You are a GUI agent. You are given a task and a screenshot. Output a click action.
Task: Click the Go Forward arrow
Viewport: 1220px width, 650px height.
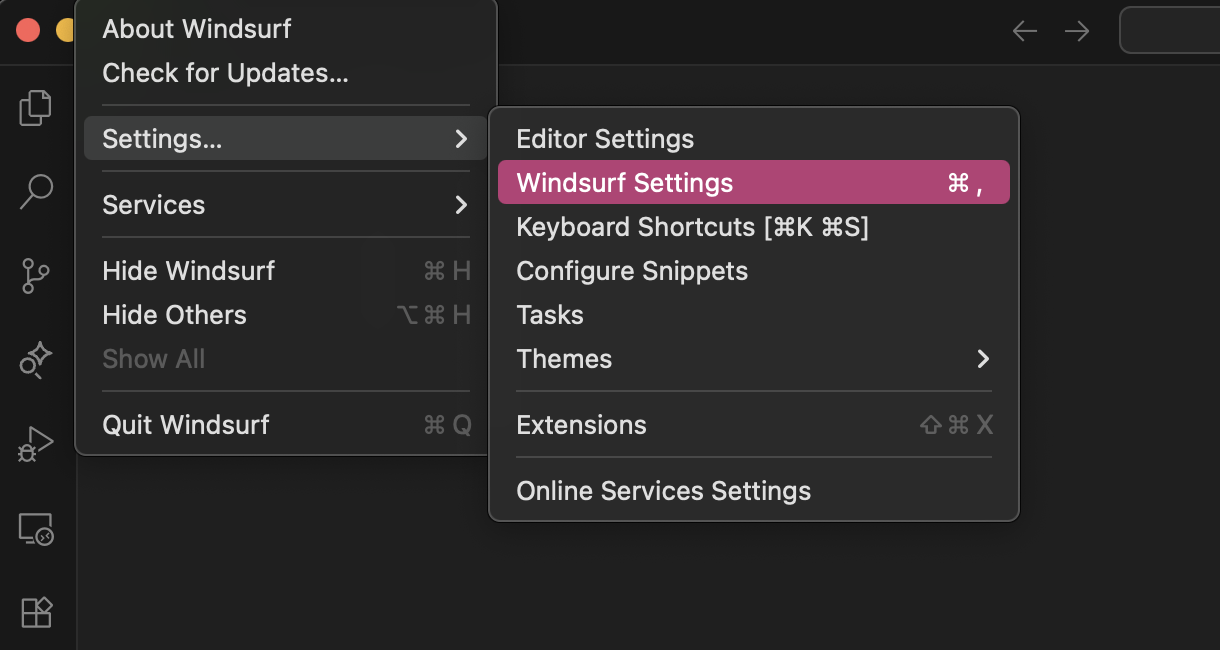(1077, 31)
